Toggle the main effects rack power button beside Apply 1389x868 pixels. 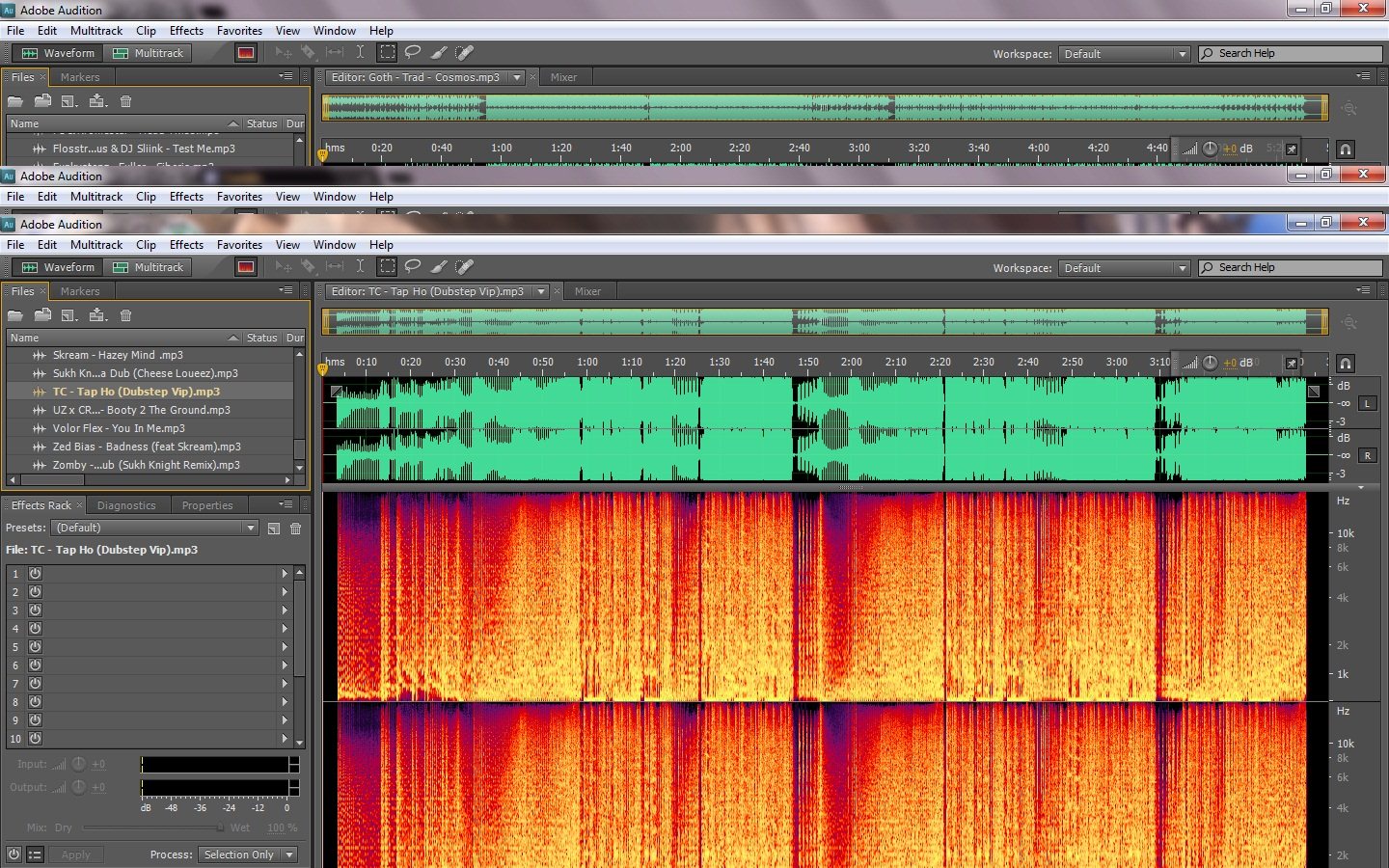[14, 854]
